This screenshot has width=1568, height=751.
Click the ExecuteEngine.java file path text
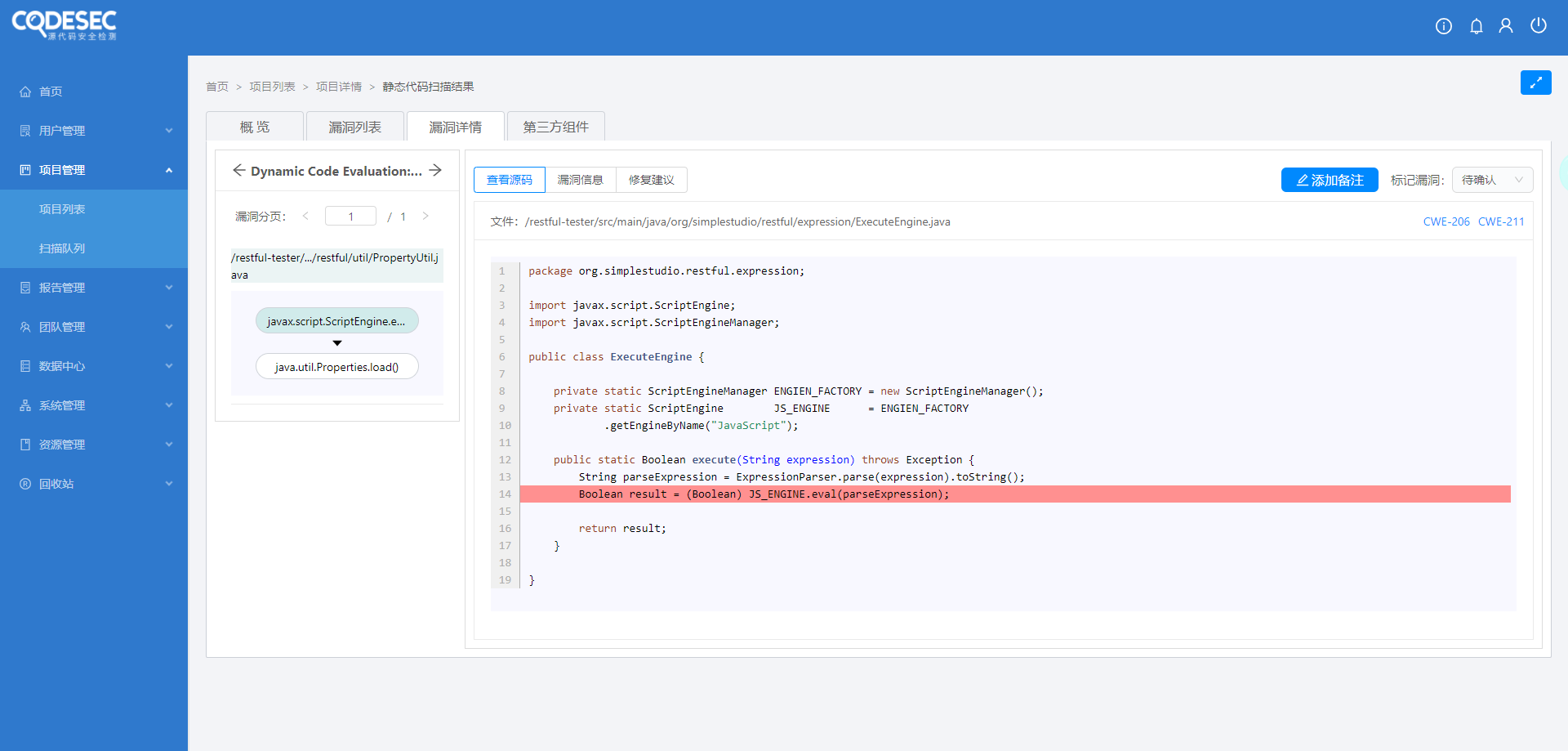pyautogui.click(x=737, y=221)
